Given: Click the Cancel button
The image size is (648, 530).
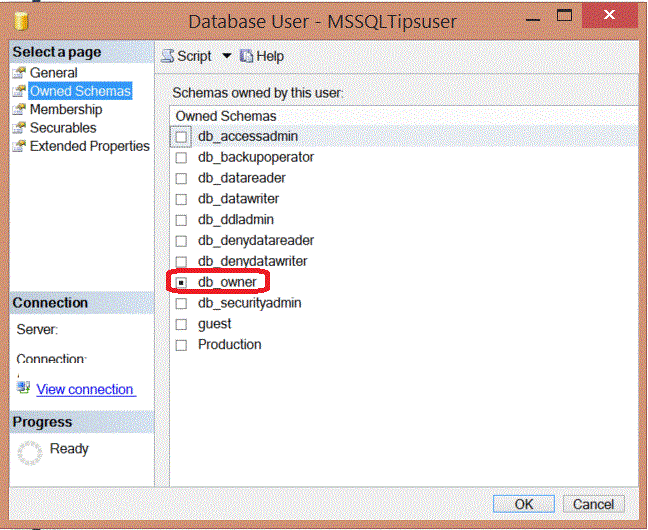Looking at the screenshot, I should [593, 504].
